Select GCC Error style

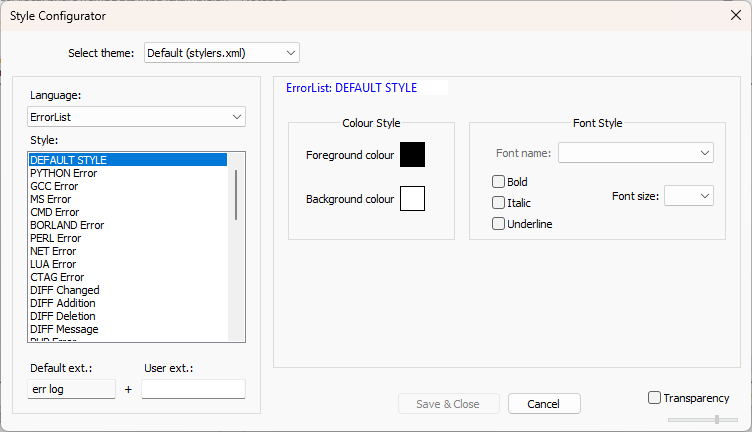pyautogui.click(x=128, y=186)
